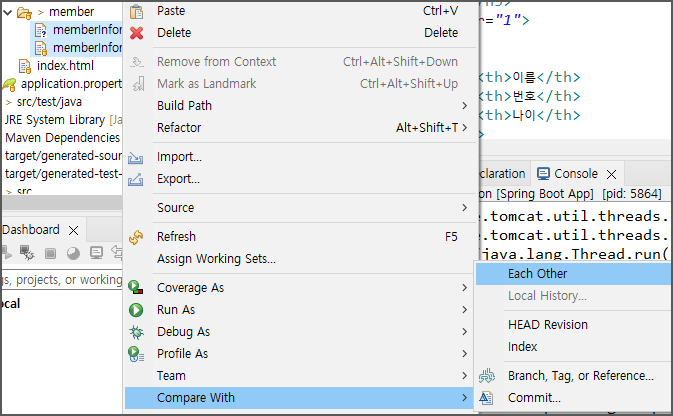
Task: Click the Import tray icon
Action: pos(136,158)
